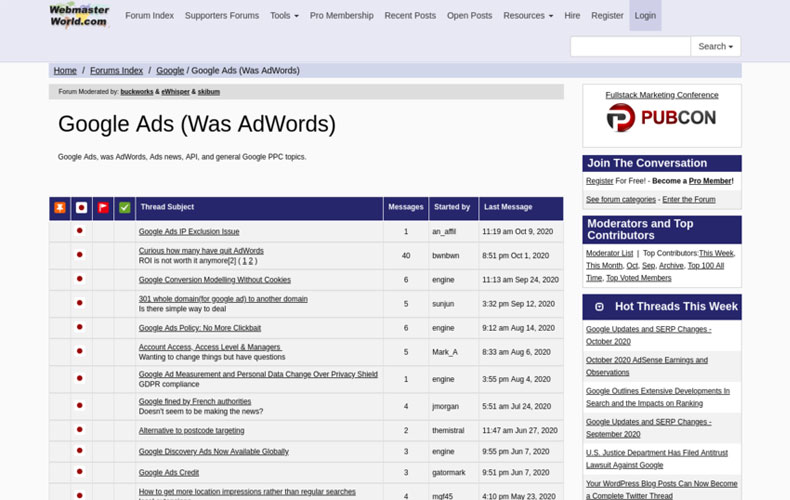Click red dot beside 301 whole domain thread
Screen dimensions: 790x500
tap(80, 303)
